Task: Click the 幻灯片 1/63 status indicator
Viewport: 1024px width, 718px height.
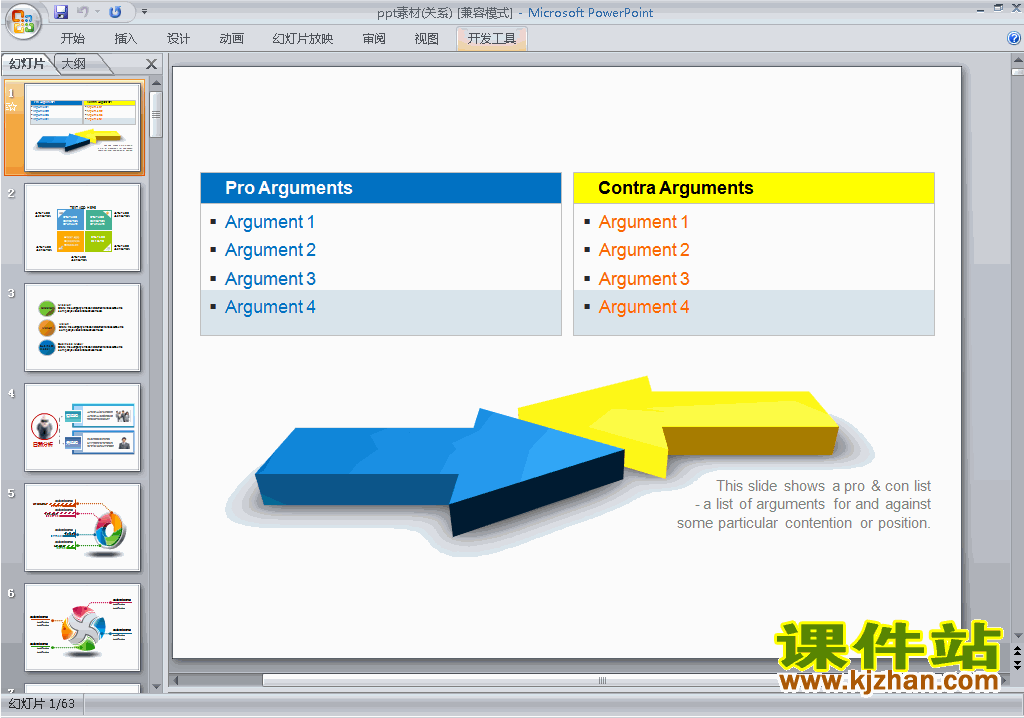Action: [x=42, y=704]
